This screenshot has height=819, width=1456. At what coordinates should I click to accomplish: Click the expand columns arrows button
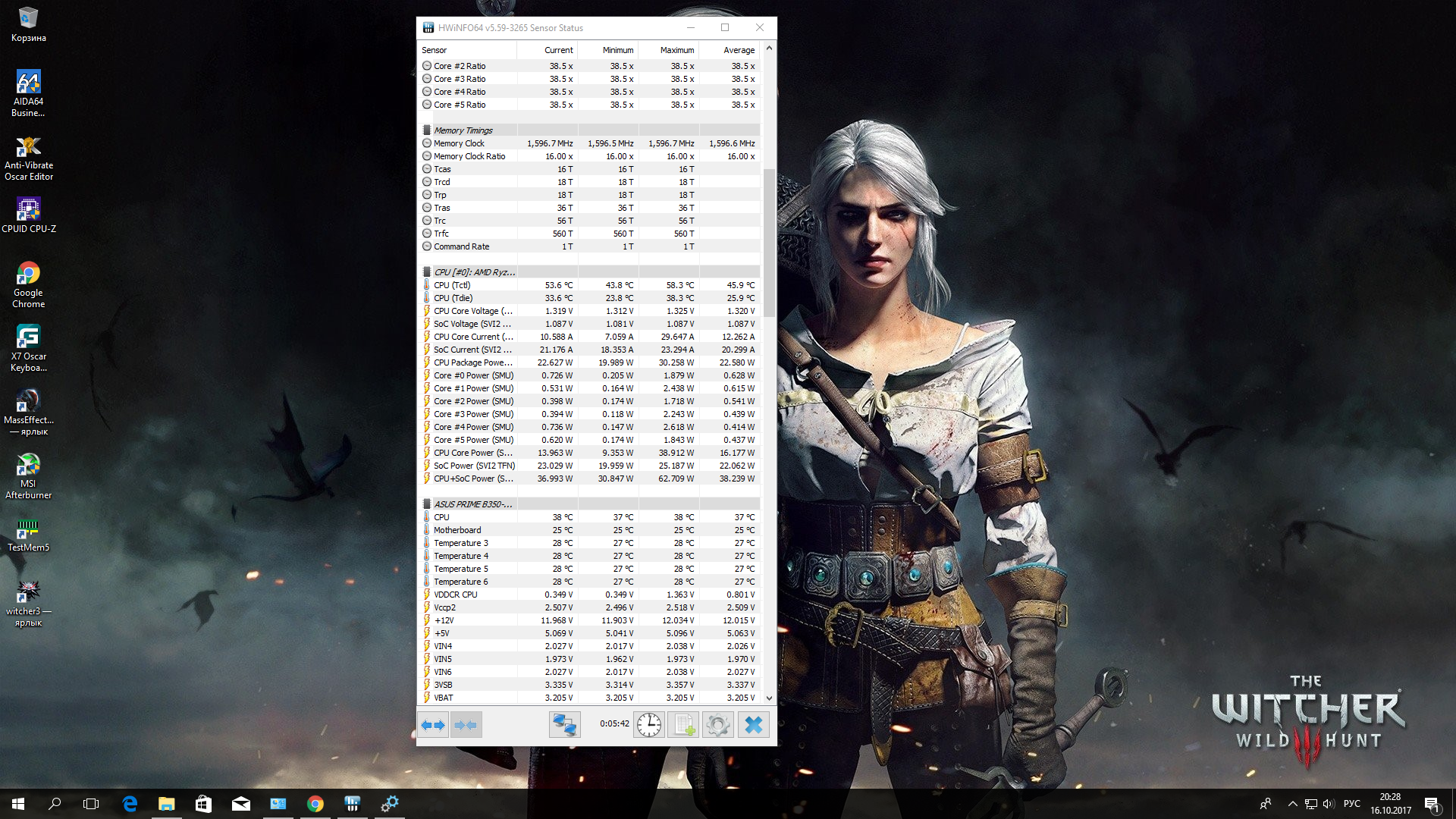433,725
